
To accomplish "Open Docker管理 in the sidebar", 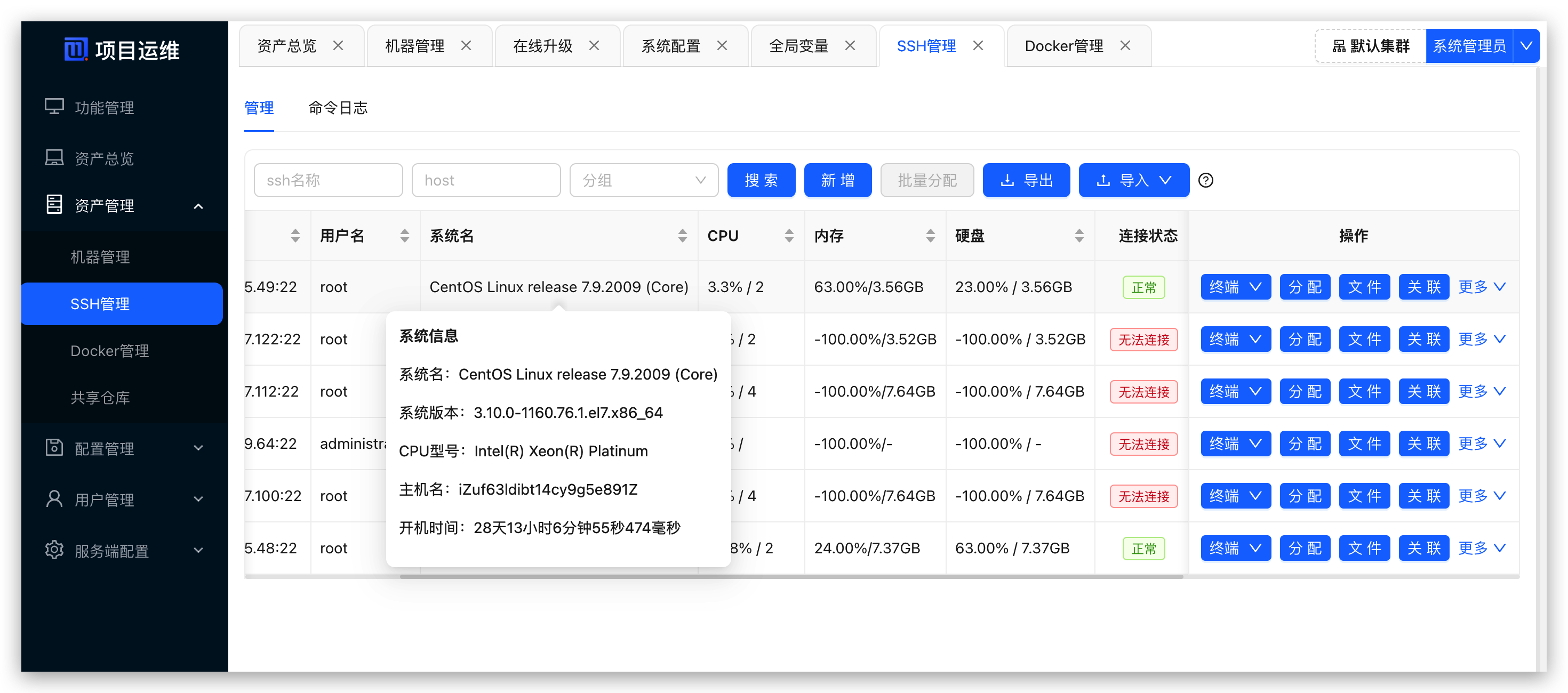I will [x=109, y=350].
